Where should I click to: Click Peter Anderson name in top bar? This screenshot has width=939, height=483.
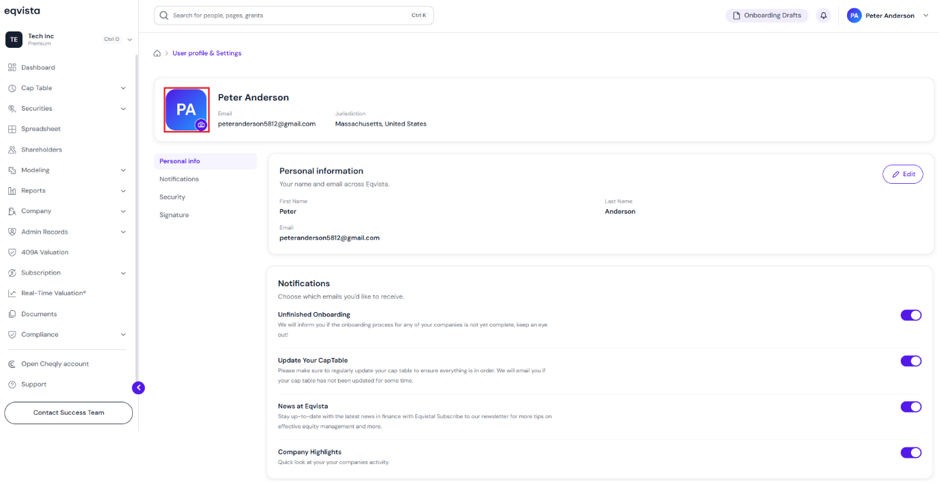coord(890,16)
